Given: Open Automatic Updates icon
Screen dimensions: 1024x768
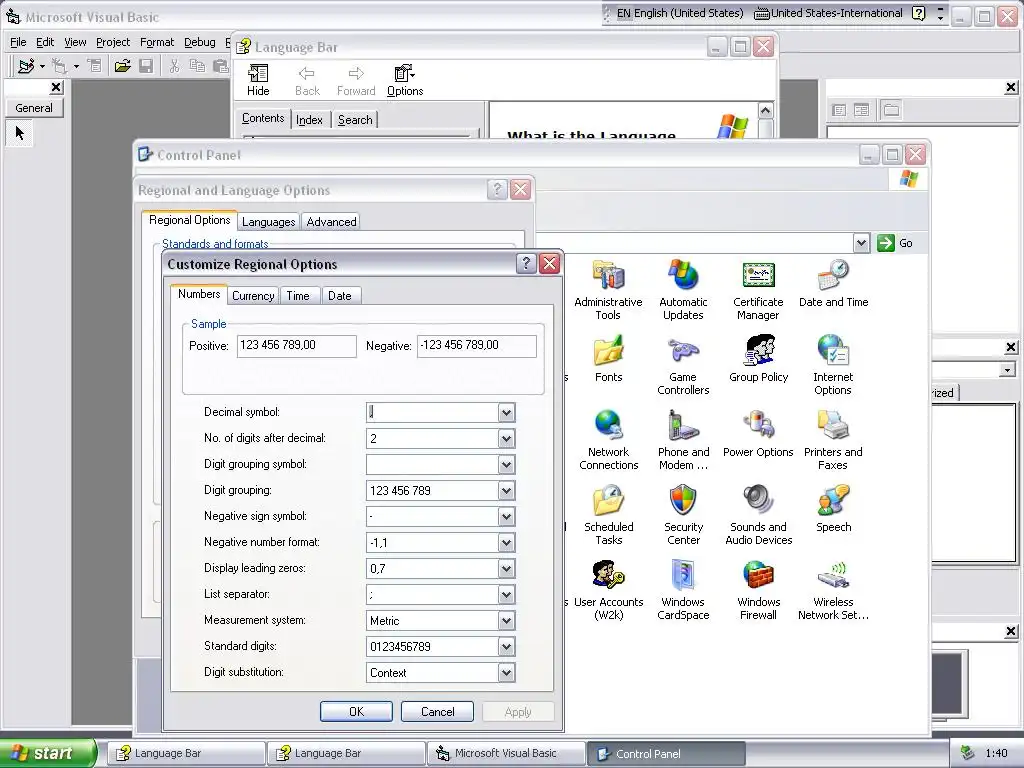Looking at the screenshot, I should (x=683, y=290).
